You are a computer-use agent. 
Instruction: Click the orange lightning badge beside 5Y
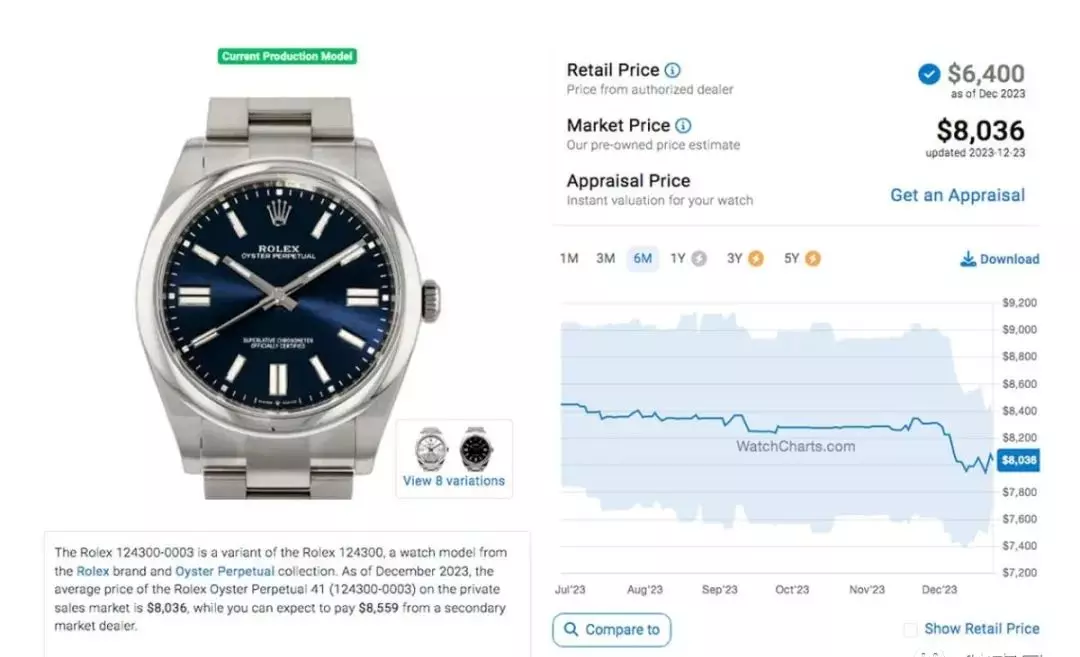point(813,258)
